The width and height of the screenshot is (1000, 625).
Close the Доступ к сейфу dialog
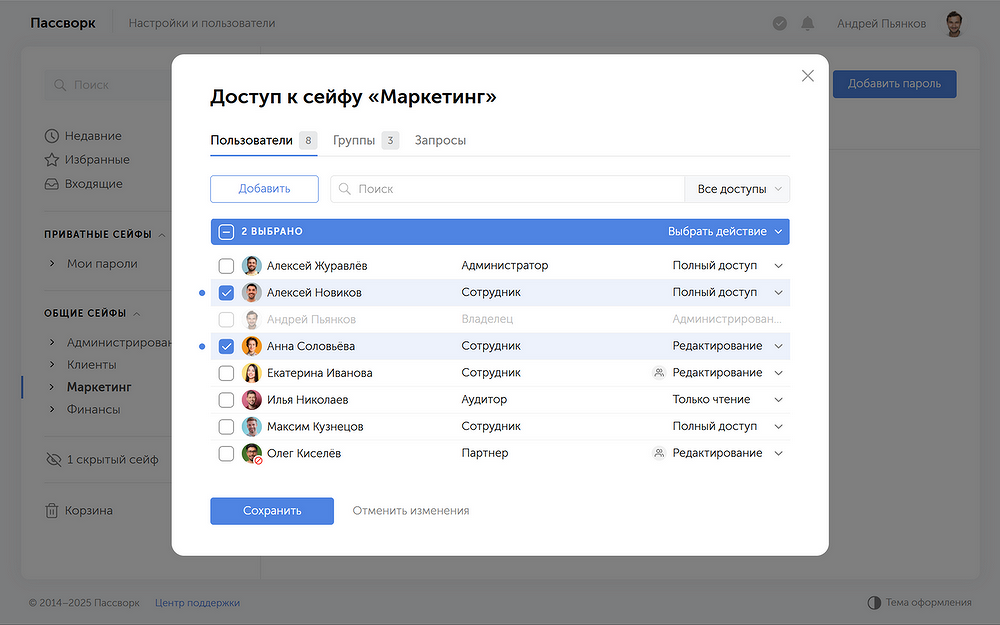(807, 76)
